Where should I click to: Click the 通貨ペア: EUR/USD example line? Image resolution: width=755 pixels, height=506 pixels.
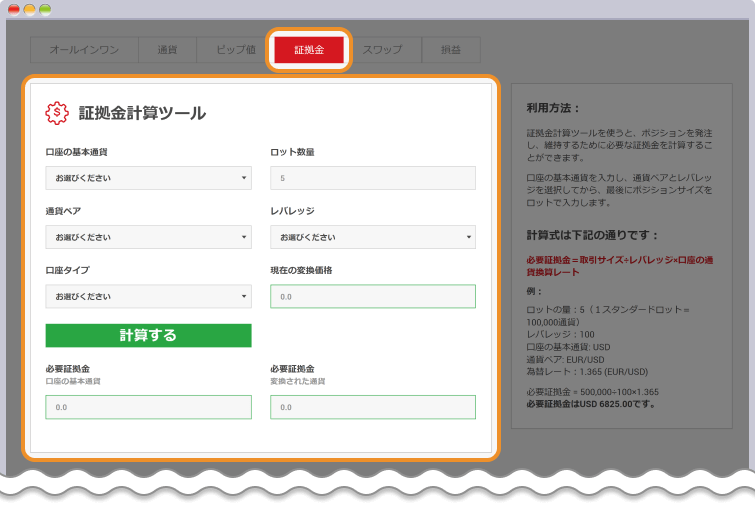point(565,360)
